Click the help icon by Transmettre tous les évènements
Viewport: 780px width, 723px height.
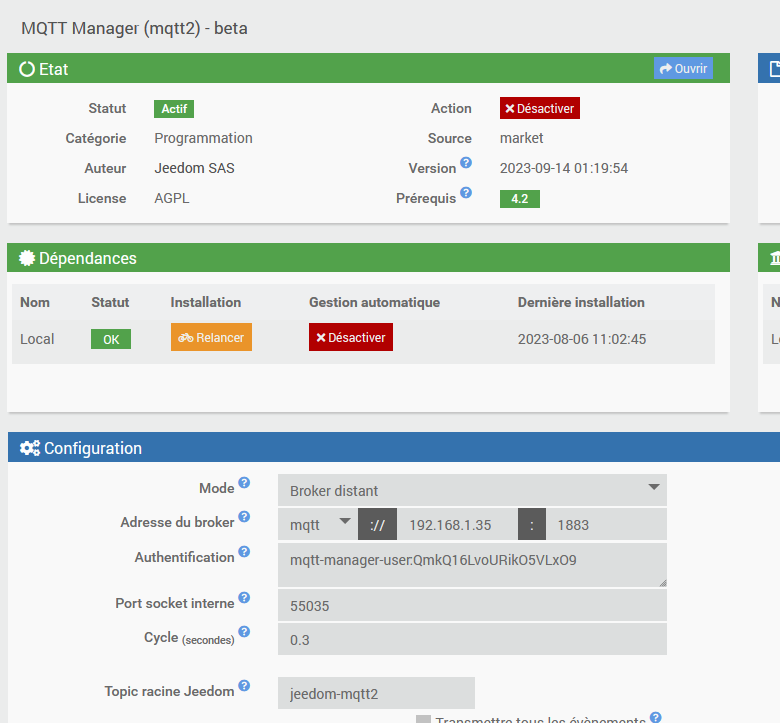pos(656,717)
